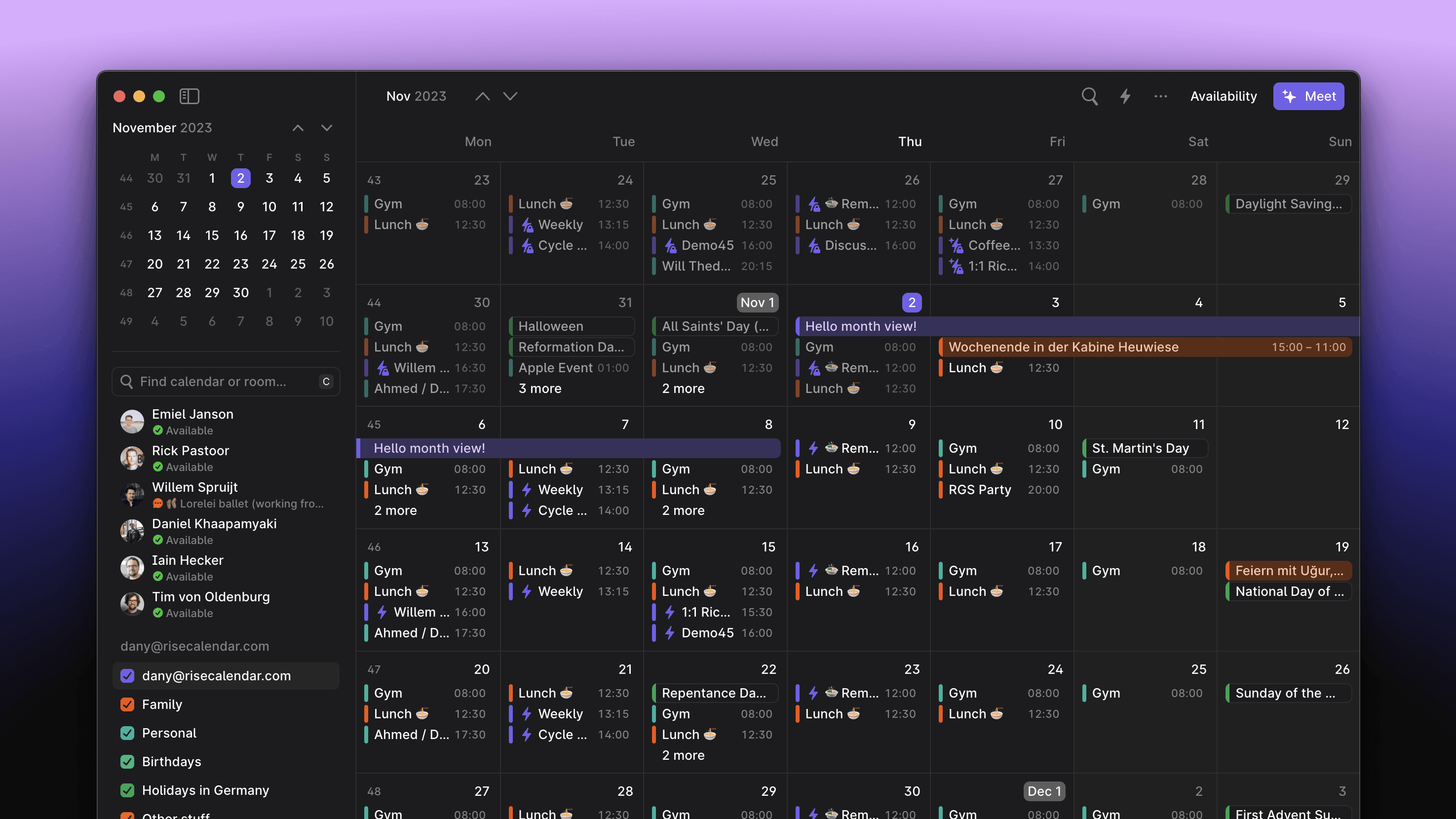Image resolution: width=1456 pixels, height=819 pixels.
Task: Open Tim von Oldenburg's avatar
Action: click(x=132, y=604)
